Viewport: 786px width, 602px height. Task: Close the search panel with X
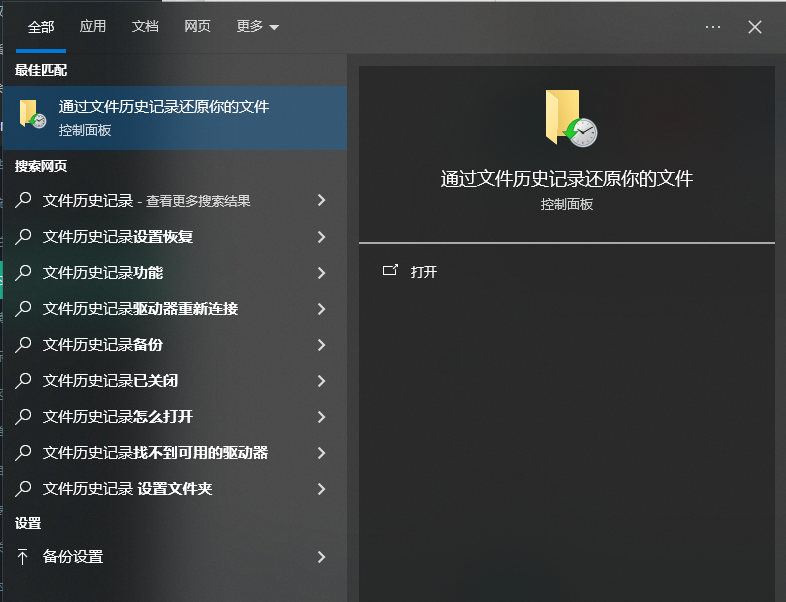755,27
